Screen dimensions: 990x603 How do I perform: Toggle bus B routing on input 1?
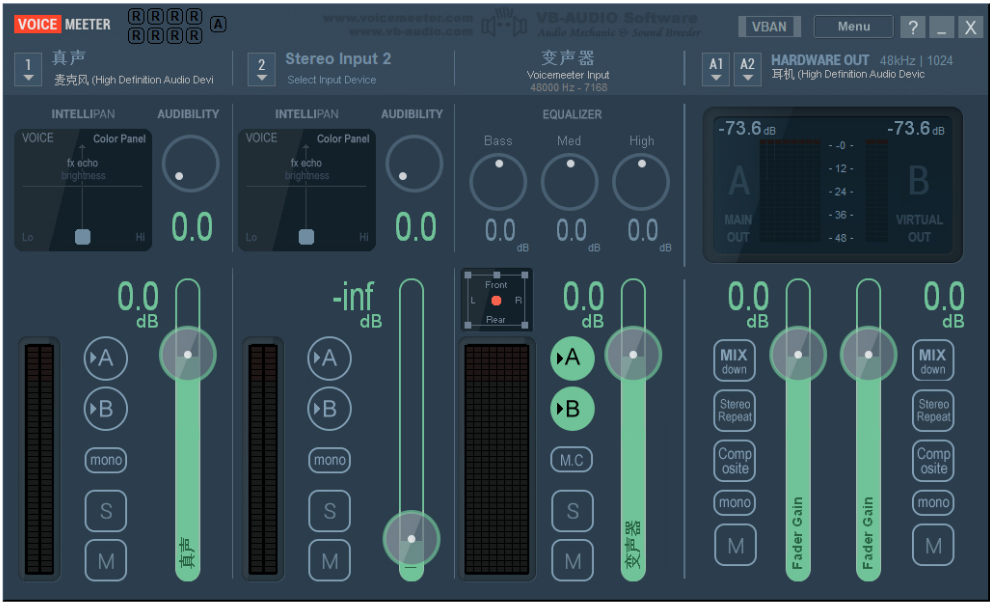(105, 409)
